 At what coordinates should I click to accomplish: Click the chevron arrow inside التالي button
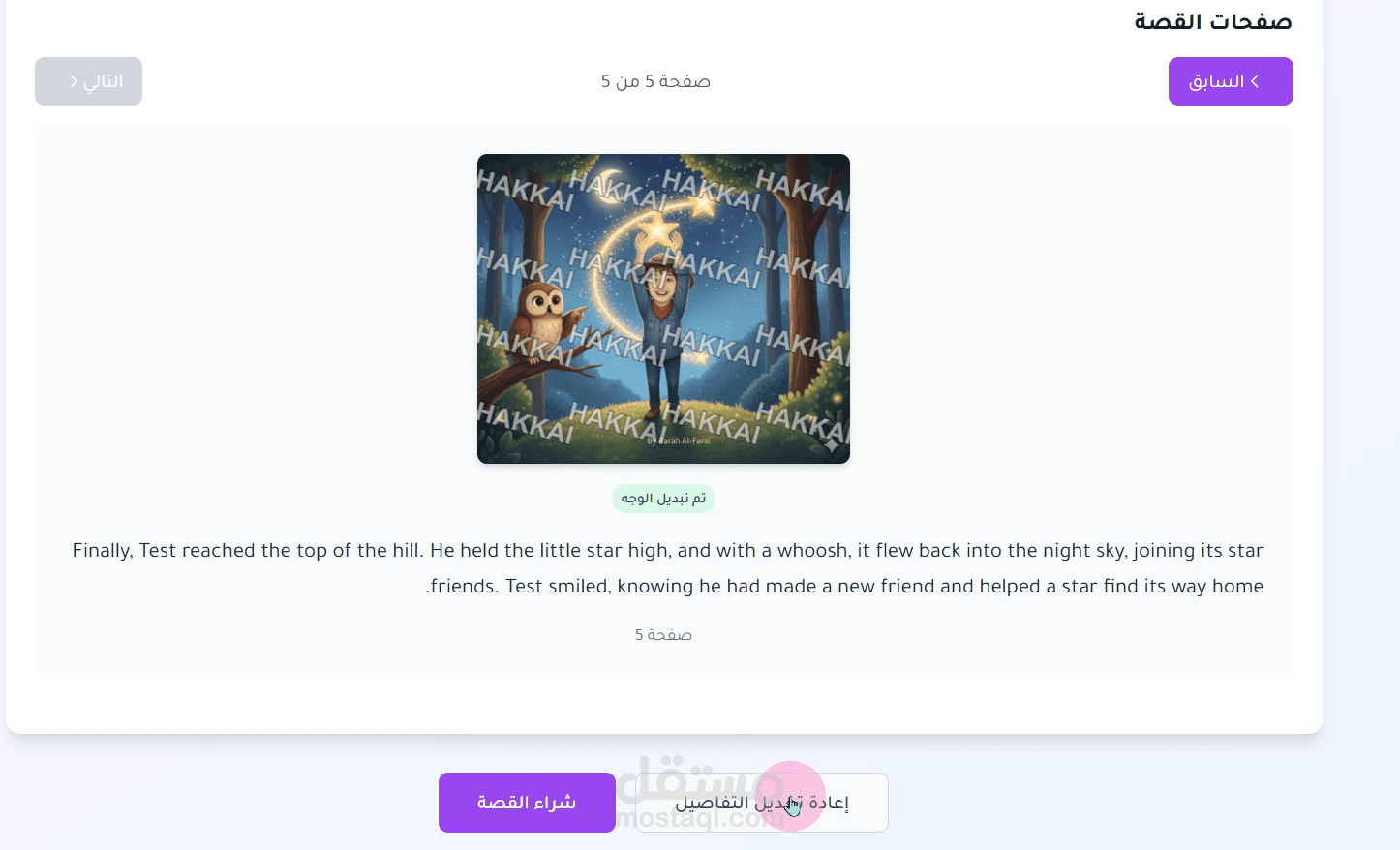click(74, 81)
